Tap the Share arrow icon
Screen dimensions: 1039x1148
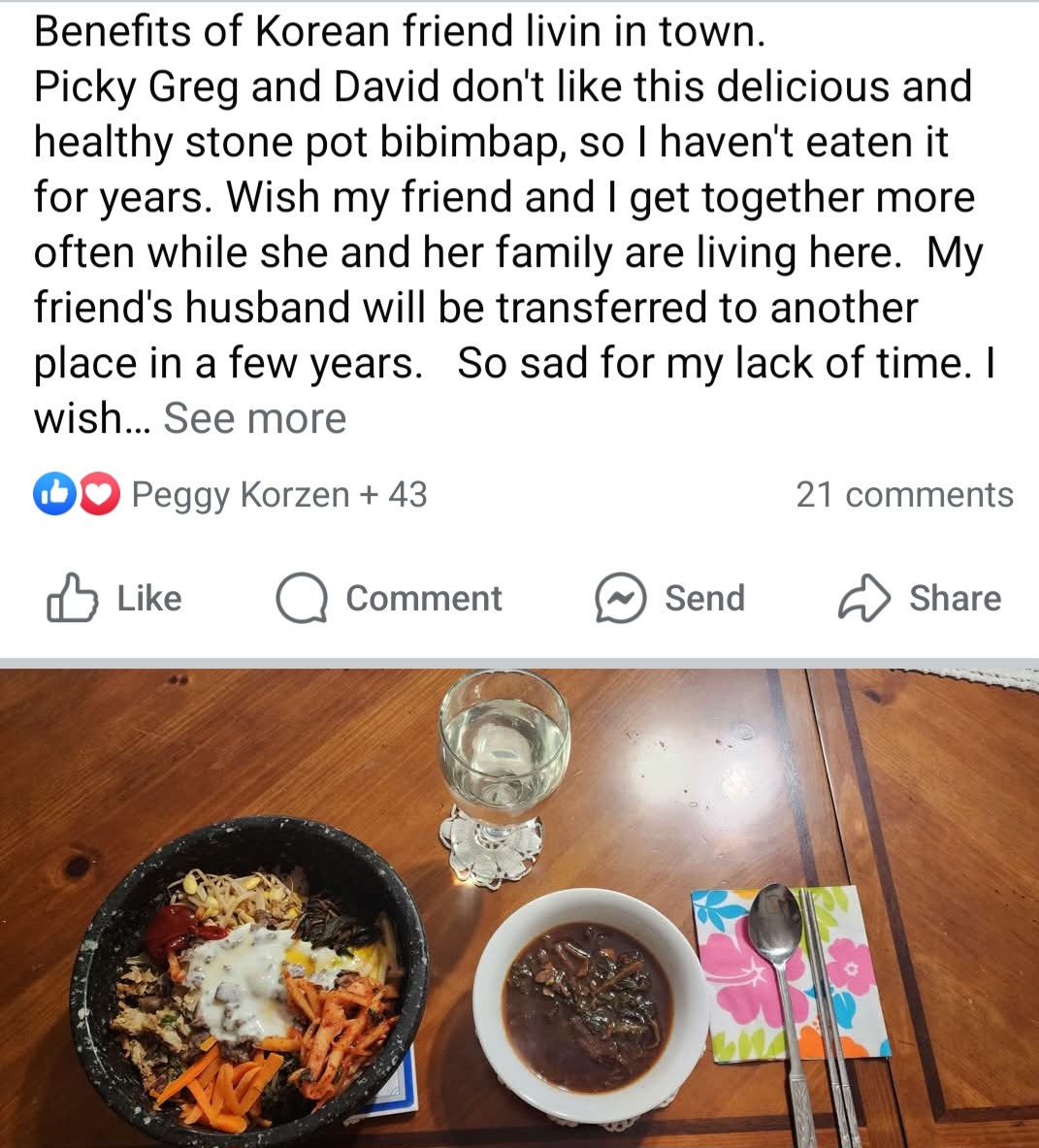[x=864, y=598]
